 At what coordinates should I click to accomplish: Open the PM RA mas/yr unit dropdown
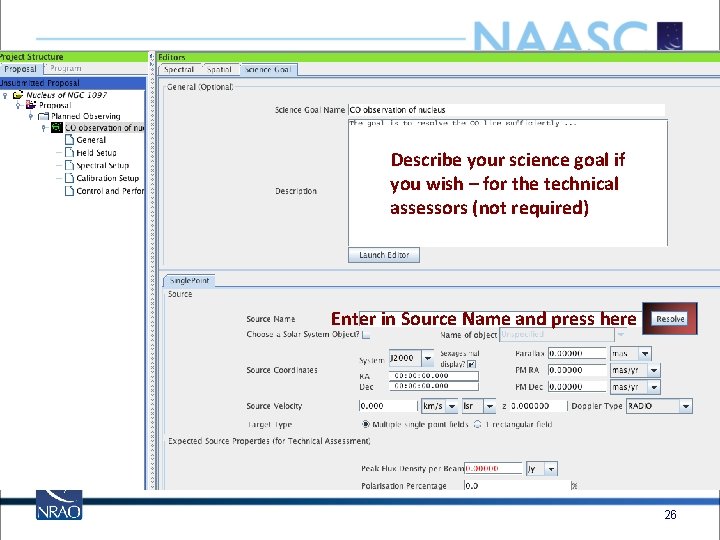(654, 370)
